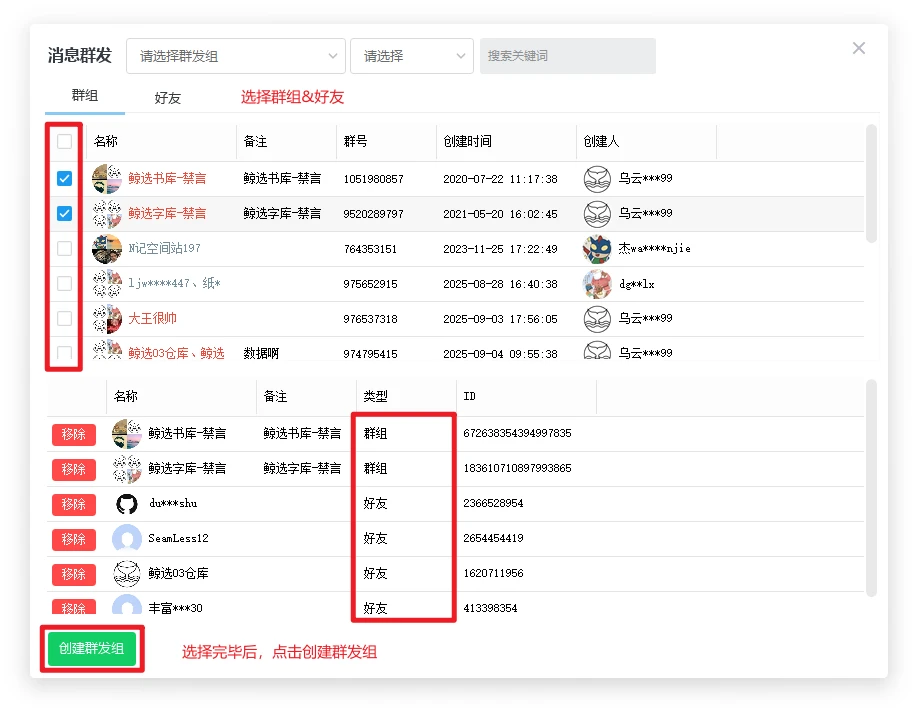Open the 请选择群发组 dropdown
The image size is (918, 714).
point(236,56)
